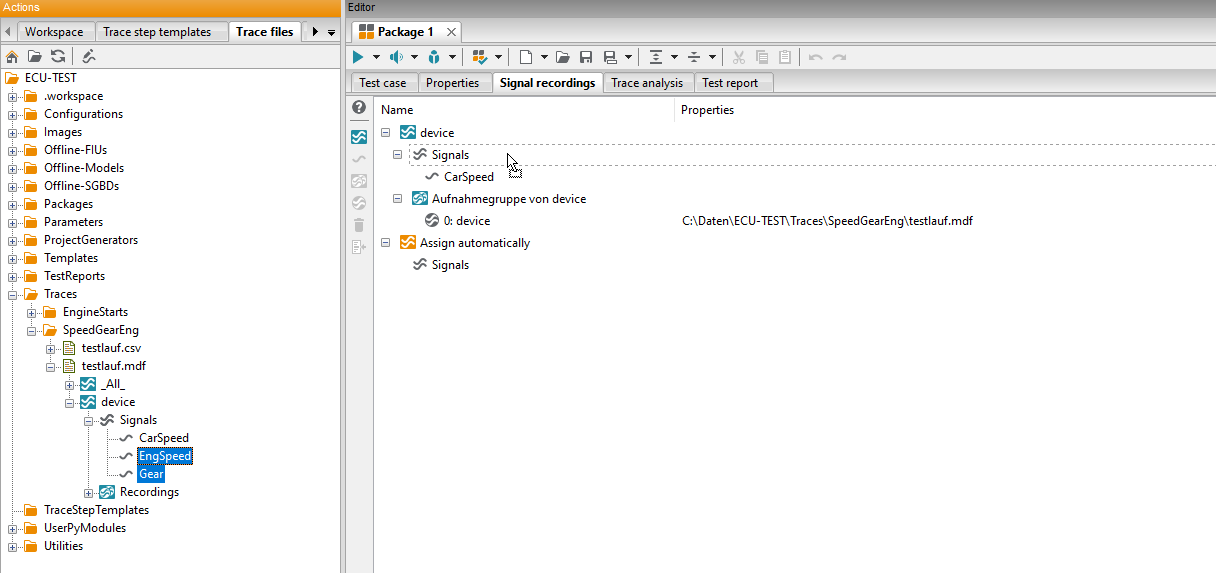1216x573 pixels.
Task: Click the add signal group icon in side toolbar
Action: tap(359, 137)
